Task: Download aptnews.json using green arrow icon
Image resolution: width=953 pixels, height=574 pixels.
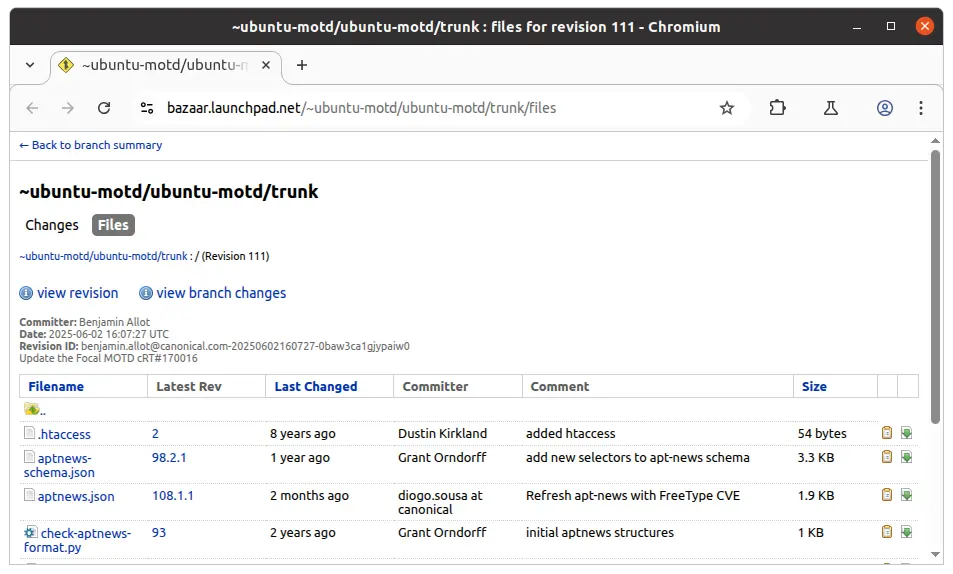Action: (x=906, y=495)
